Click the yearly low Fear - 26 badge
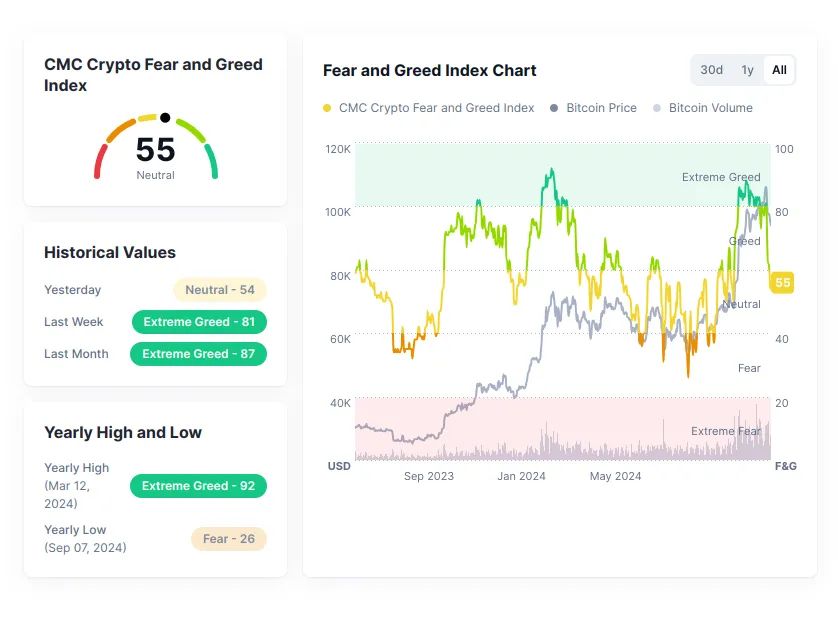 coord(228,539)
